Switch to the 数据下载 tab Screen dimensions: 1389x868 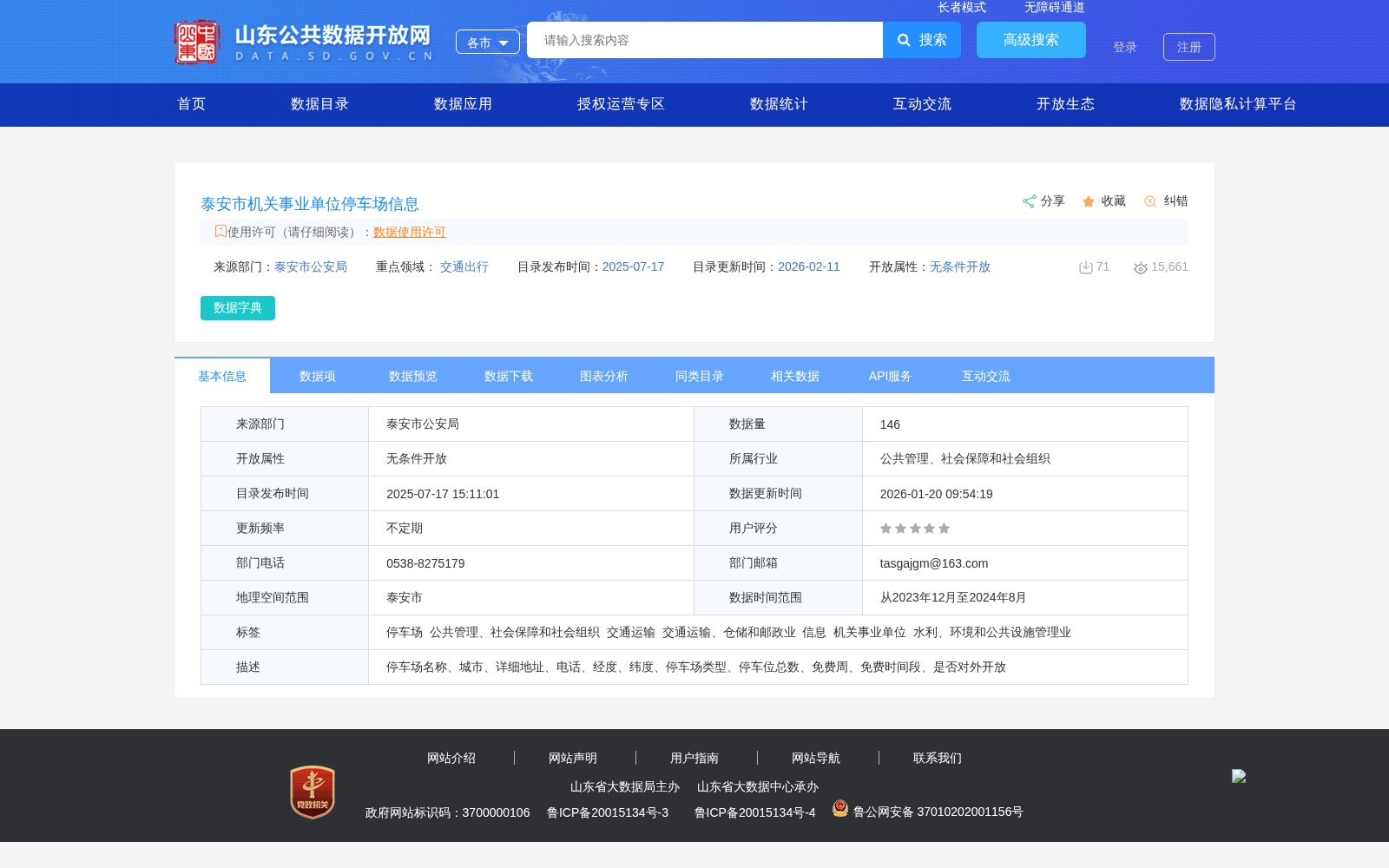tap(509, 376)
